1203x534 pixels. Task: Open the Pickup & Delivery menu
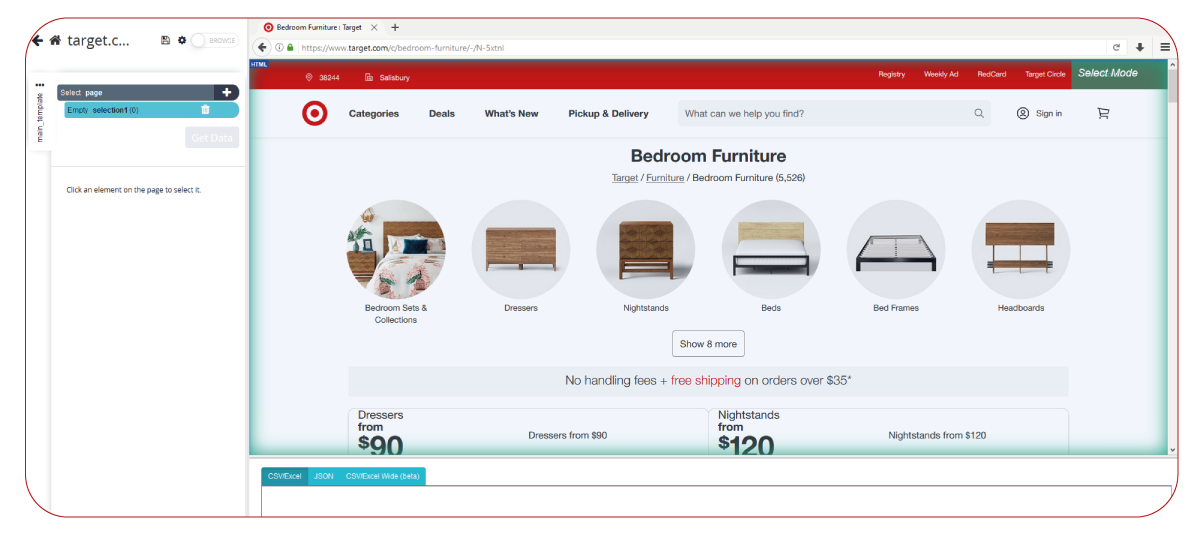click(608, 114)
